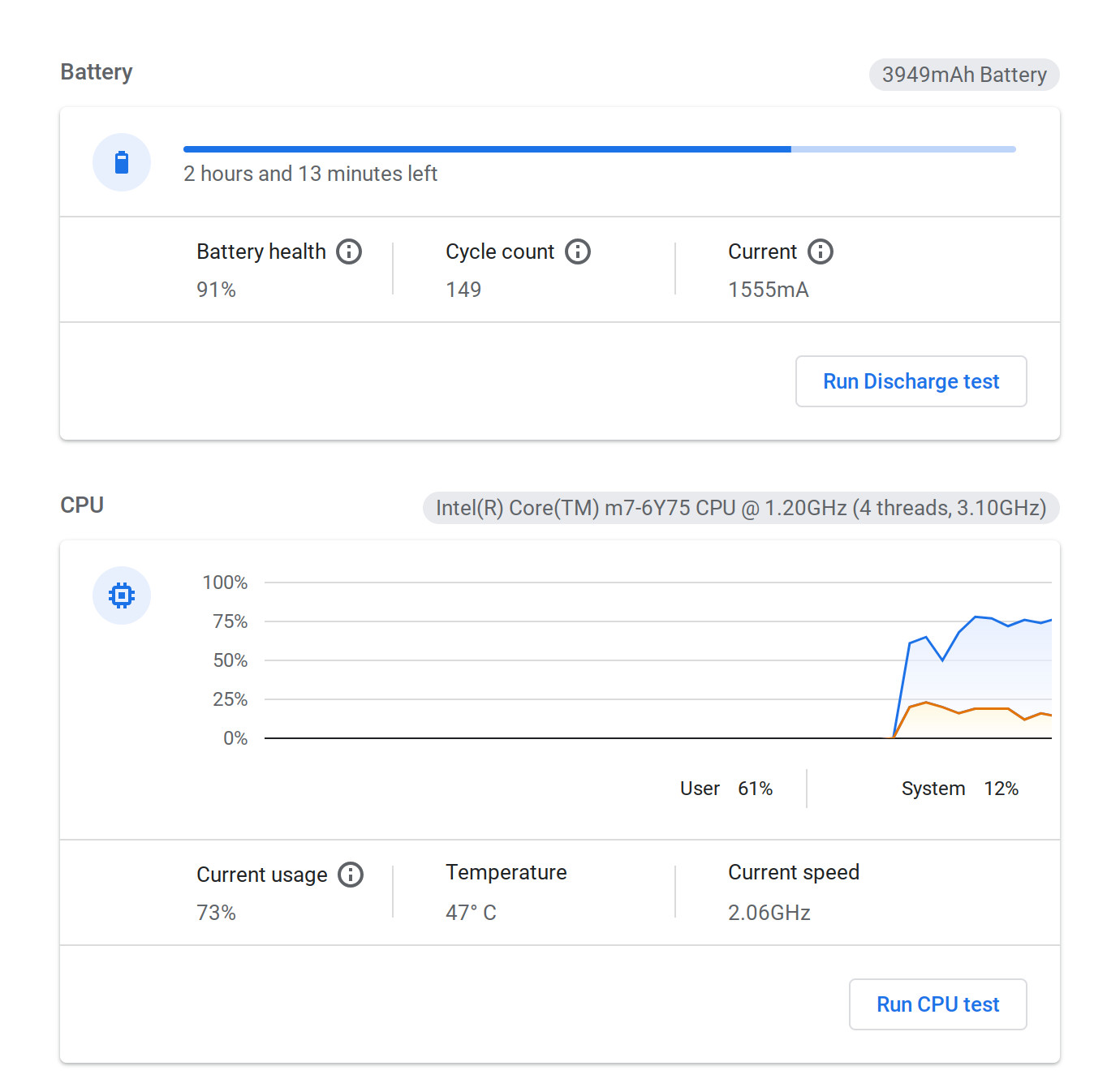Click the battery charge progress bar
This screenshot has width=1107, height=1092.
pos(600,149)
